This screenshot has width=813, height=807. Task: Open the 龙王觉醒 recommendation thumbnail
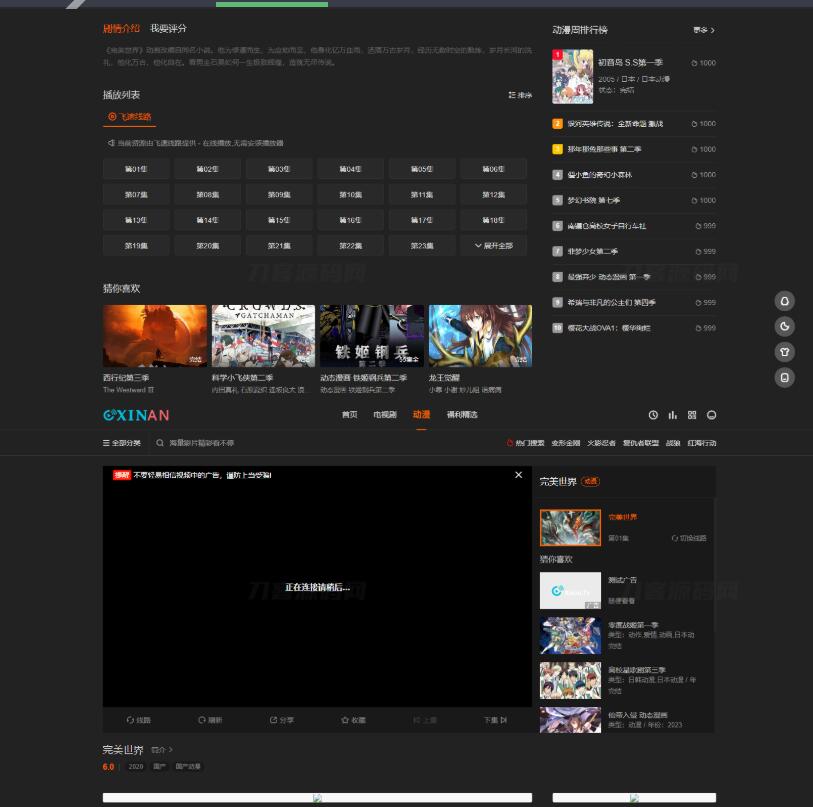[x=480, y=336]
